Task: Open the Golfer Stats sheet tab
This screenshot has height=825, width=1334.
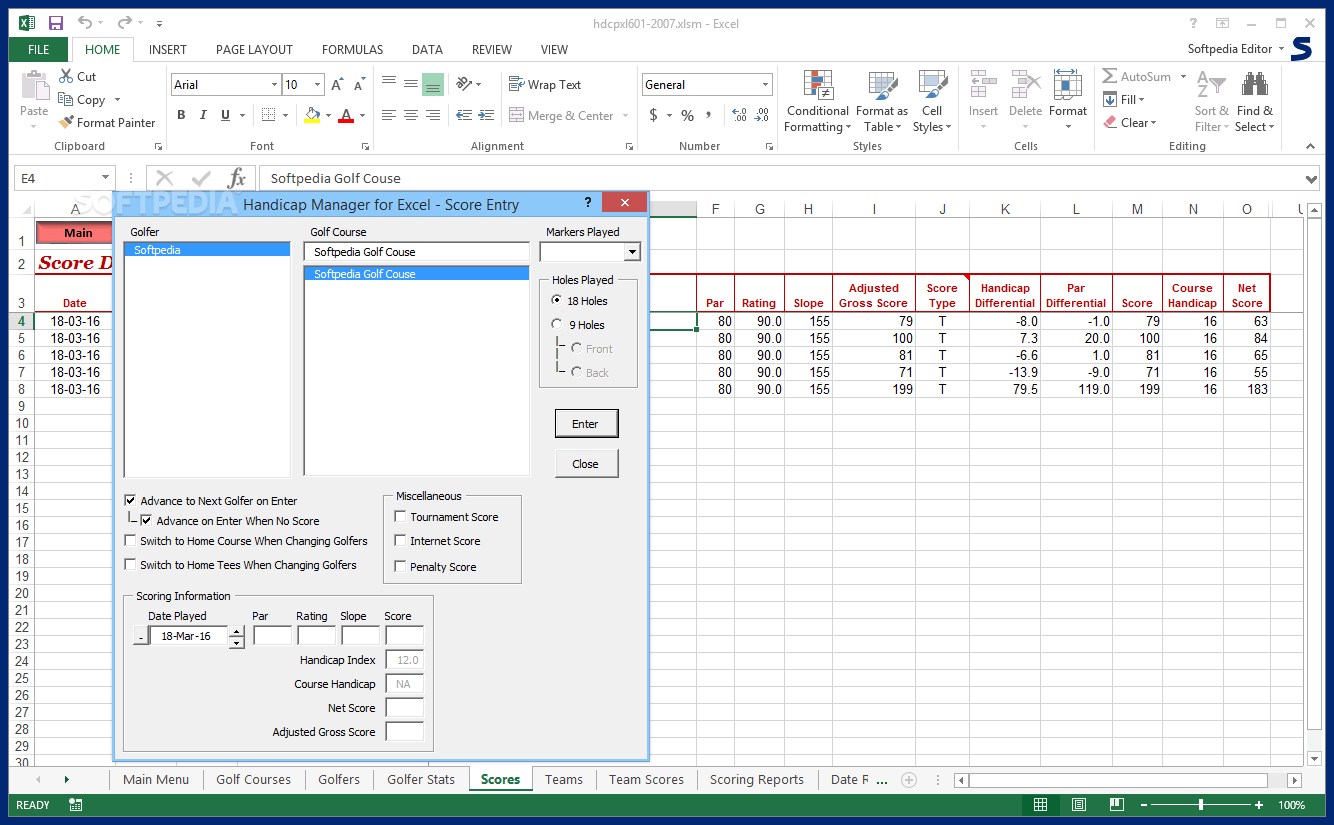Action: click(x=421, y=779)
